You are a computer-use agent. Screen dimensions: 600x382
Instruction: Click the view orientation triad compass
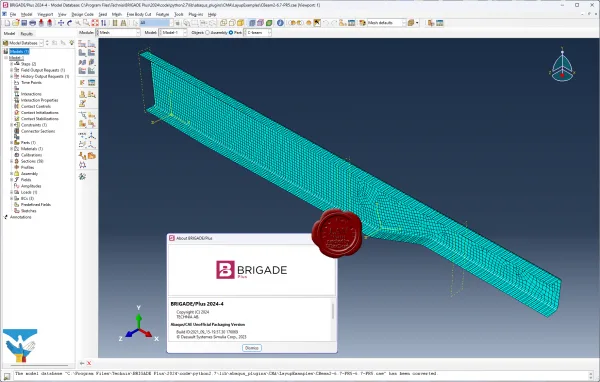point(562,65)
